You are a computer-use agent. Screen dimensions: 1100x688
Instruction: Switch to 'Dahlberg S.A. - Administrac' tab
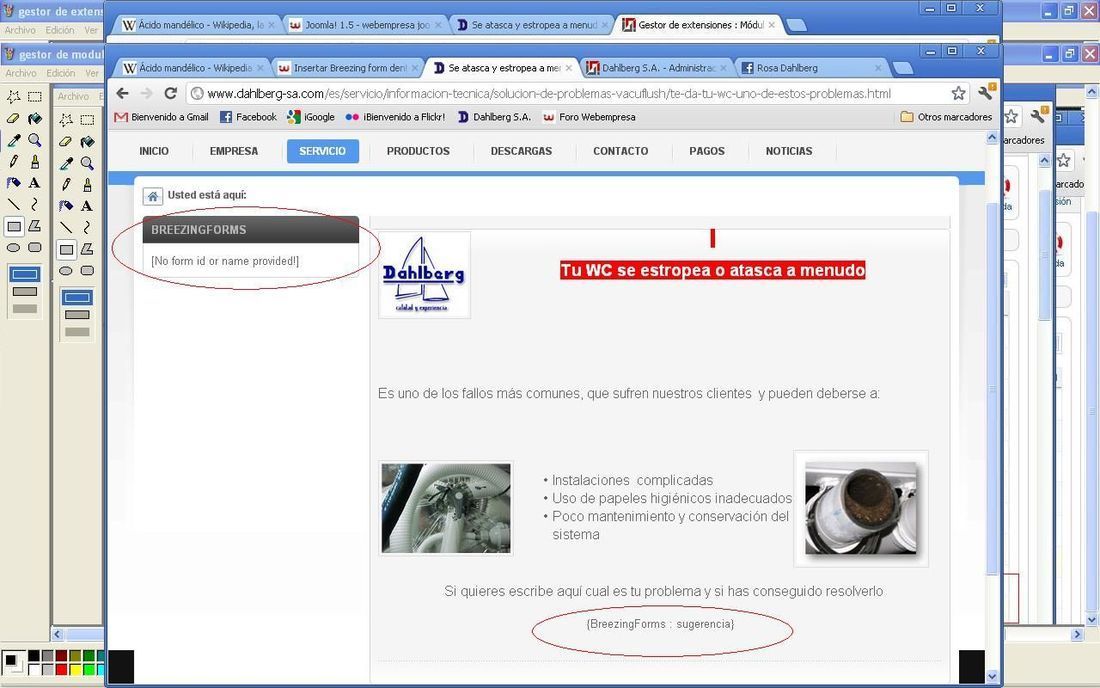pyautogui.click(x=656, y=68)
